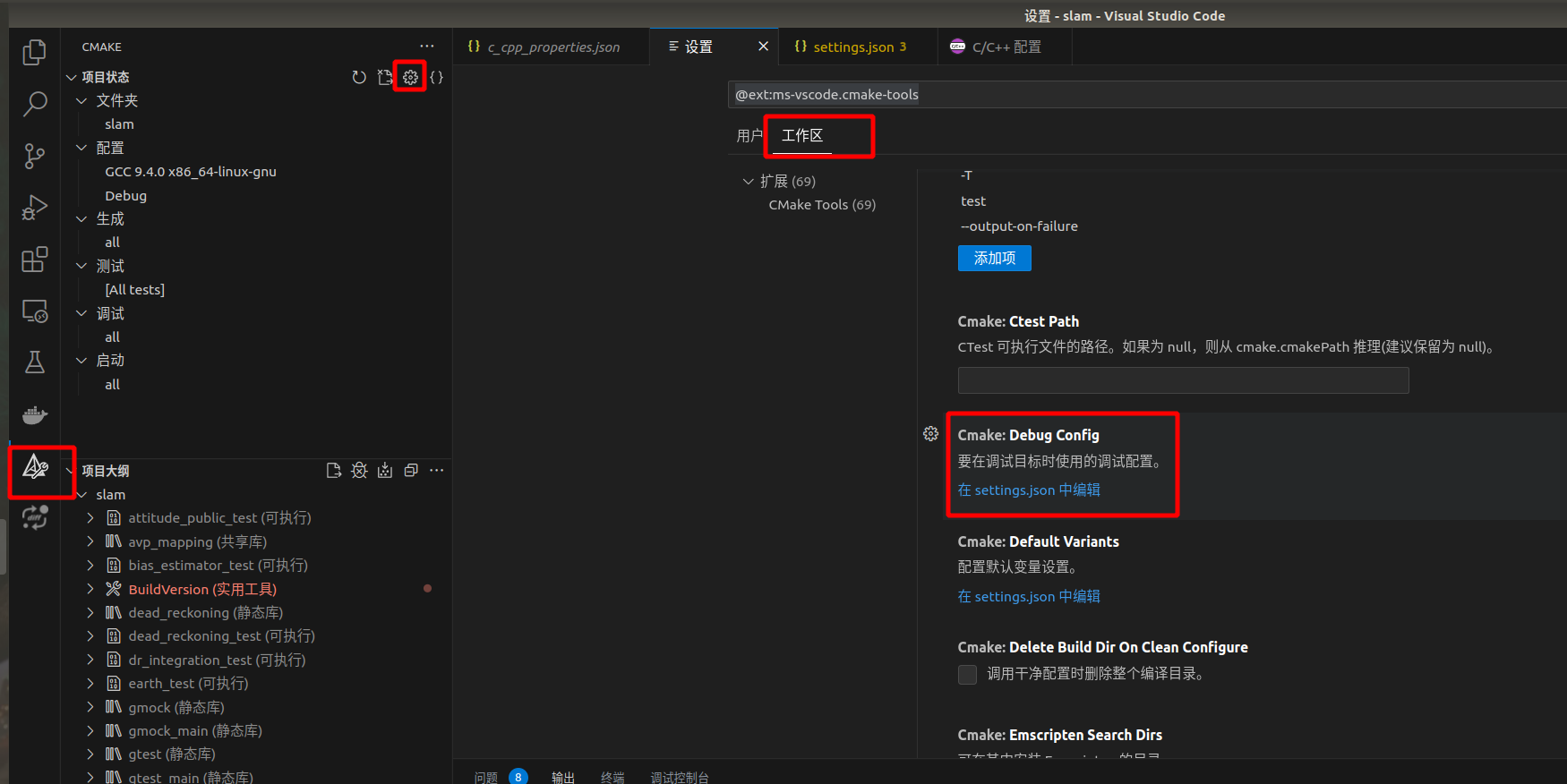Screen dimensions: 1567x784
Task: Click the file-arrow configure icon in project outline
Action: (334, 471)
